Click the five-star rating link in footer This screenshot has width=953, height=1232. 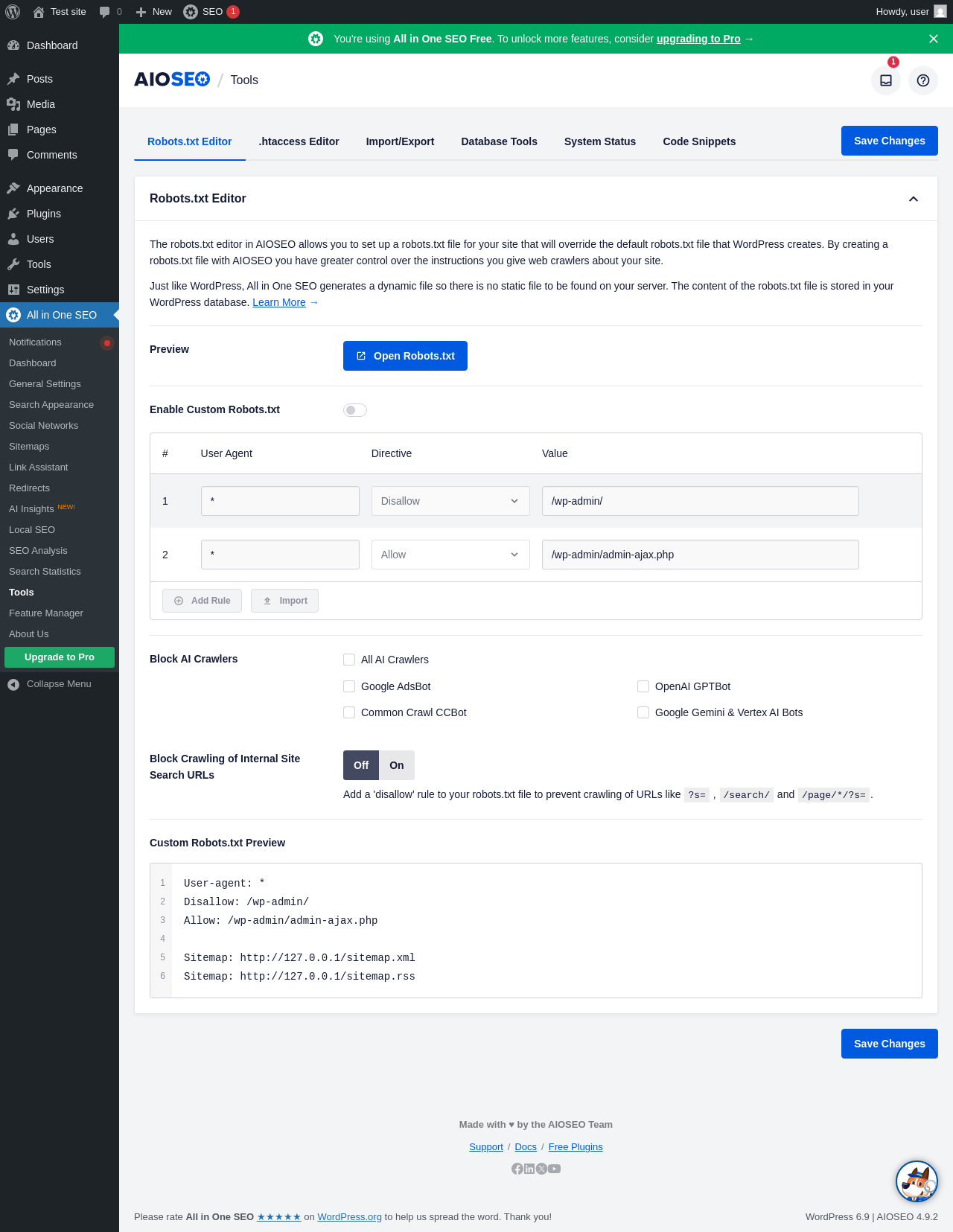pyautogui.click(x=279, y=1217)
